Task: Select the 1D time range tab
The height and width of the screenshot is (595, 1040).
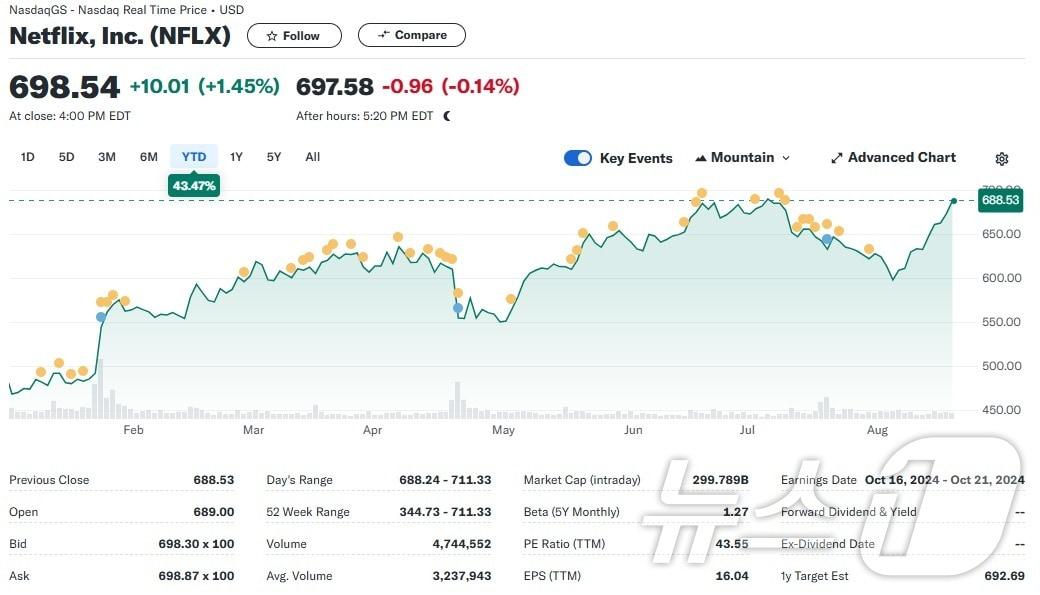Action: [28, 157]
